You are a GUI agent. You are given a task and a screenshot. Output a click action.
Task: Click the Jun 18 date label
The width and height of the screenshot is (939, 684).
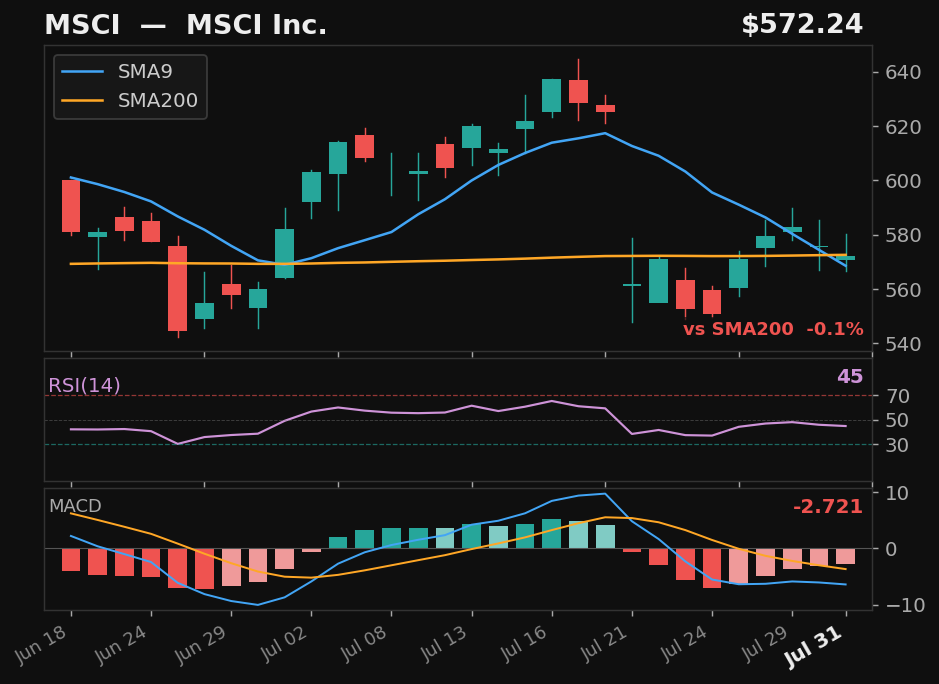click(x=42, y=644)
